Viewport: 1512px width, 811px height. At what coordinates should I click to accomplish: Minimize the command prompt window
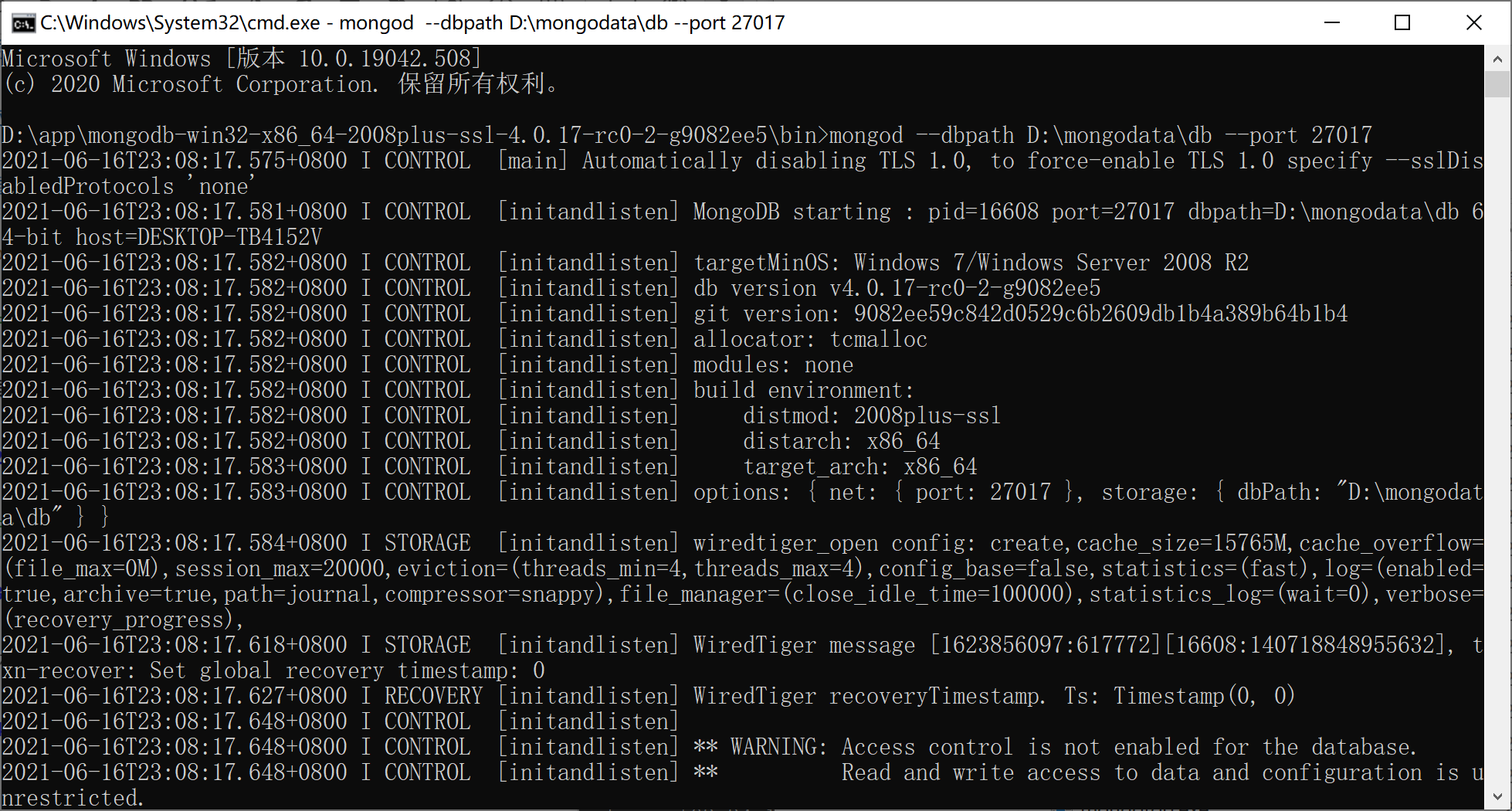(x=1331, y=23)
